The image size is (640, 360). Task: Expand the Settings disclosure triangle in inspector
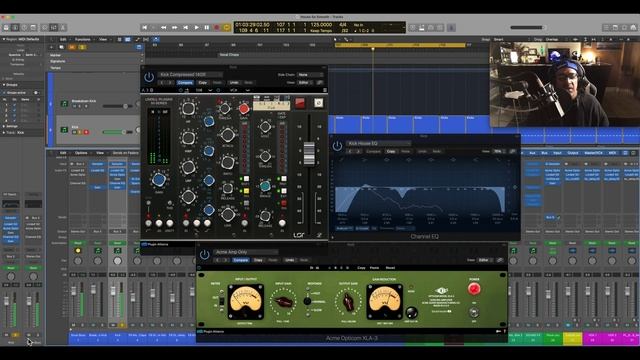click(x=4, y=126)
